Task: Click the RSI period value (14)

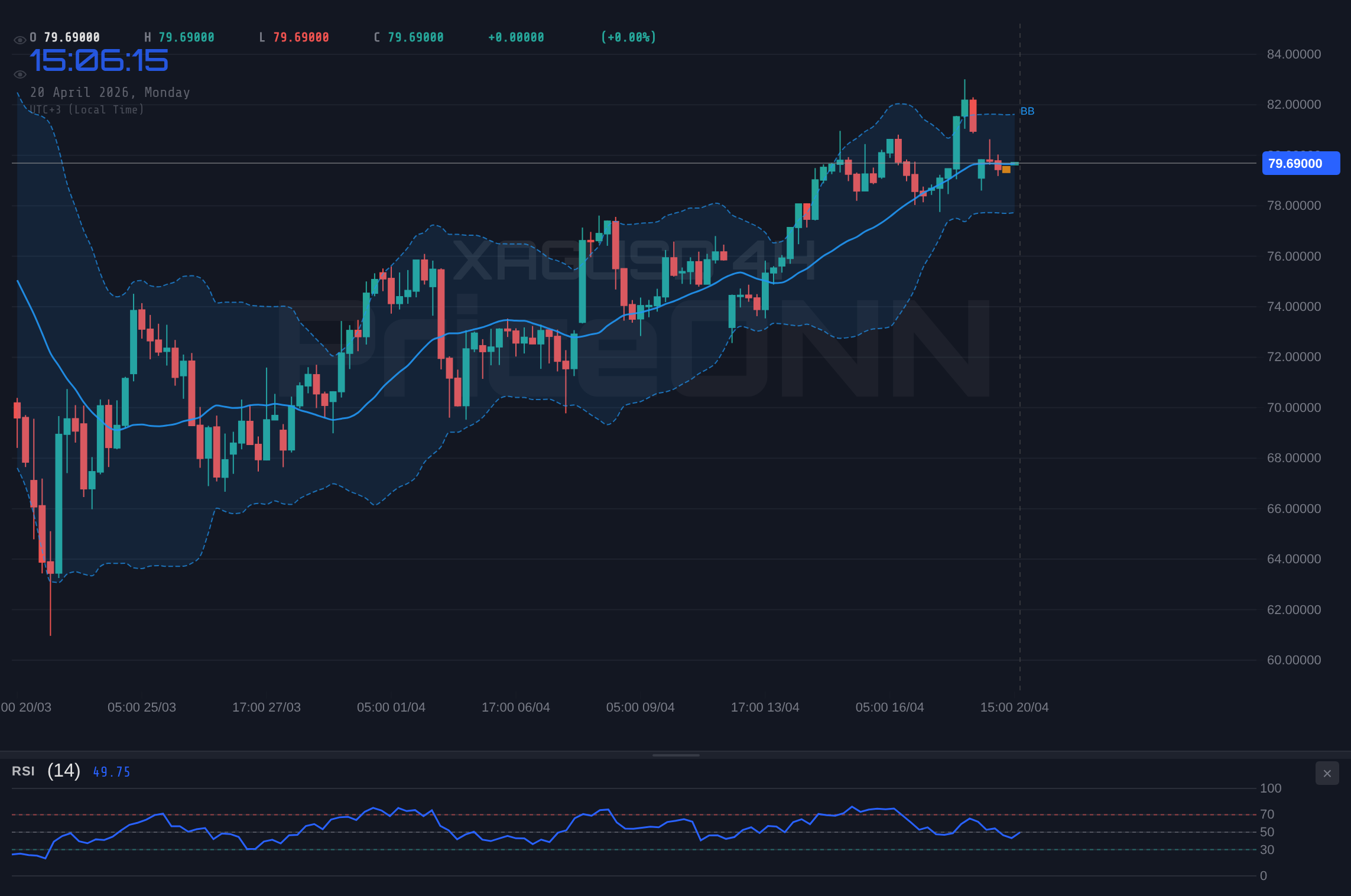Action: (x=64, y=771)
